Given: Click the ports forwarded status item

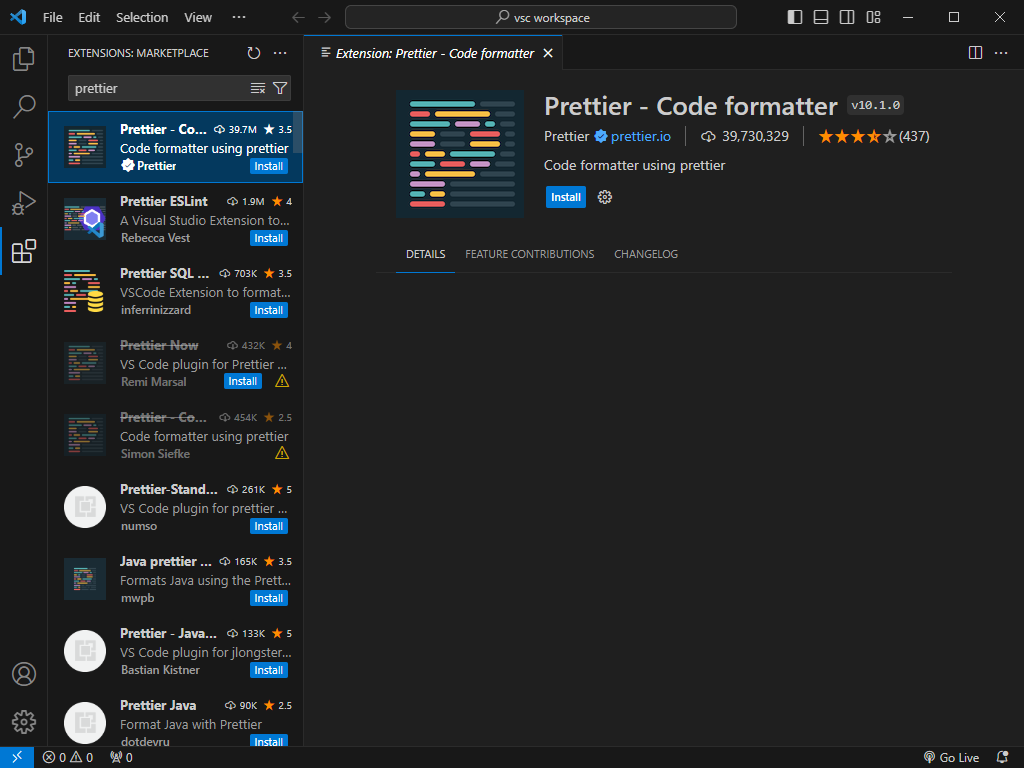Looking at the screenshot, I should tap(121, 757).
